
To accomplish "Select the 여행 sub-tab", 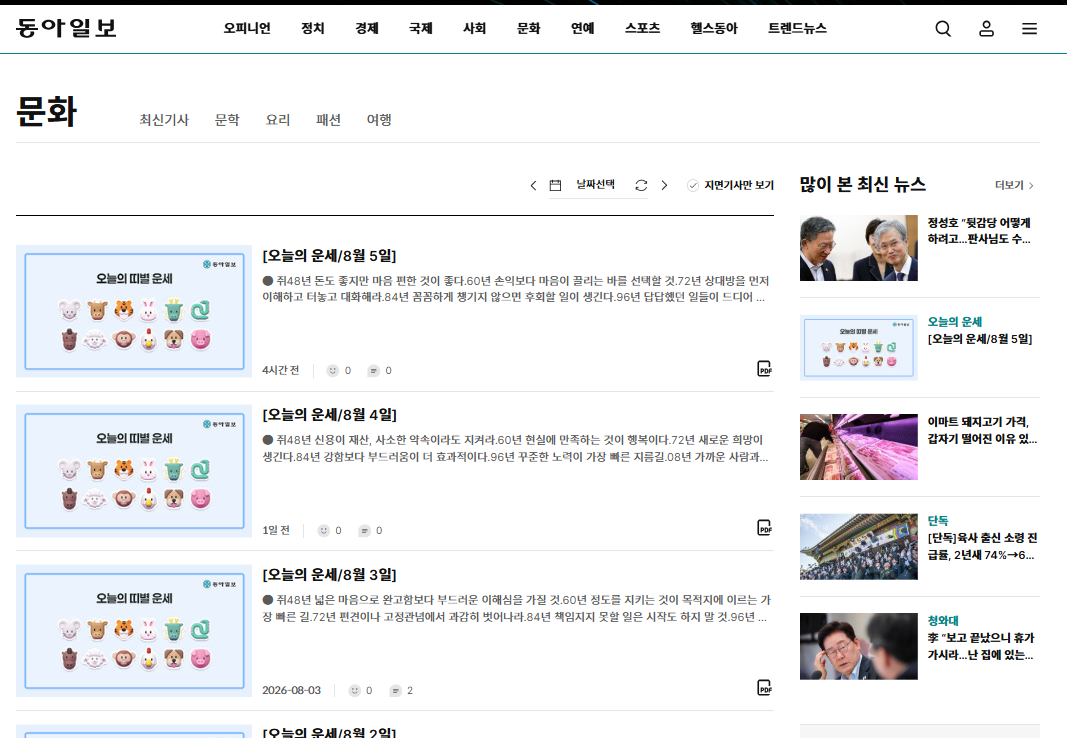I will (379, 120).
